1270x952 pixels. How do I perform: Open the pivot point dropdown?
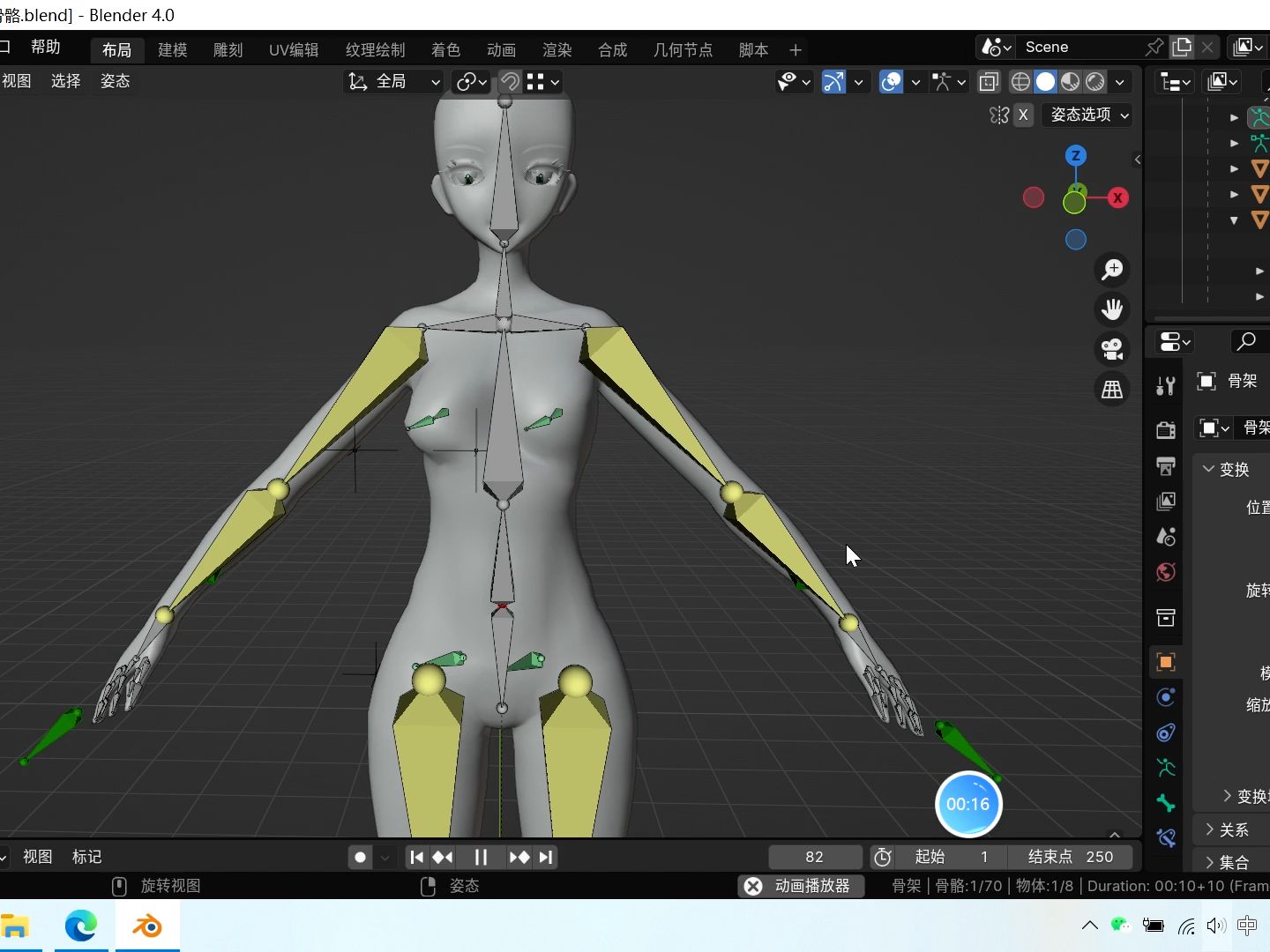pyautogui.click(x=471, y=82)
